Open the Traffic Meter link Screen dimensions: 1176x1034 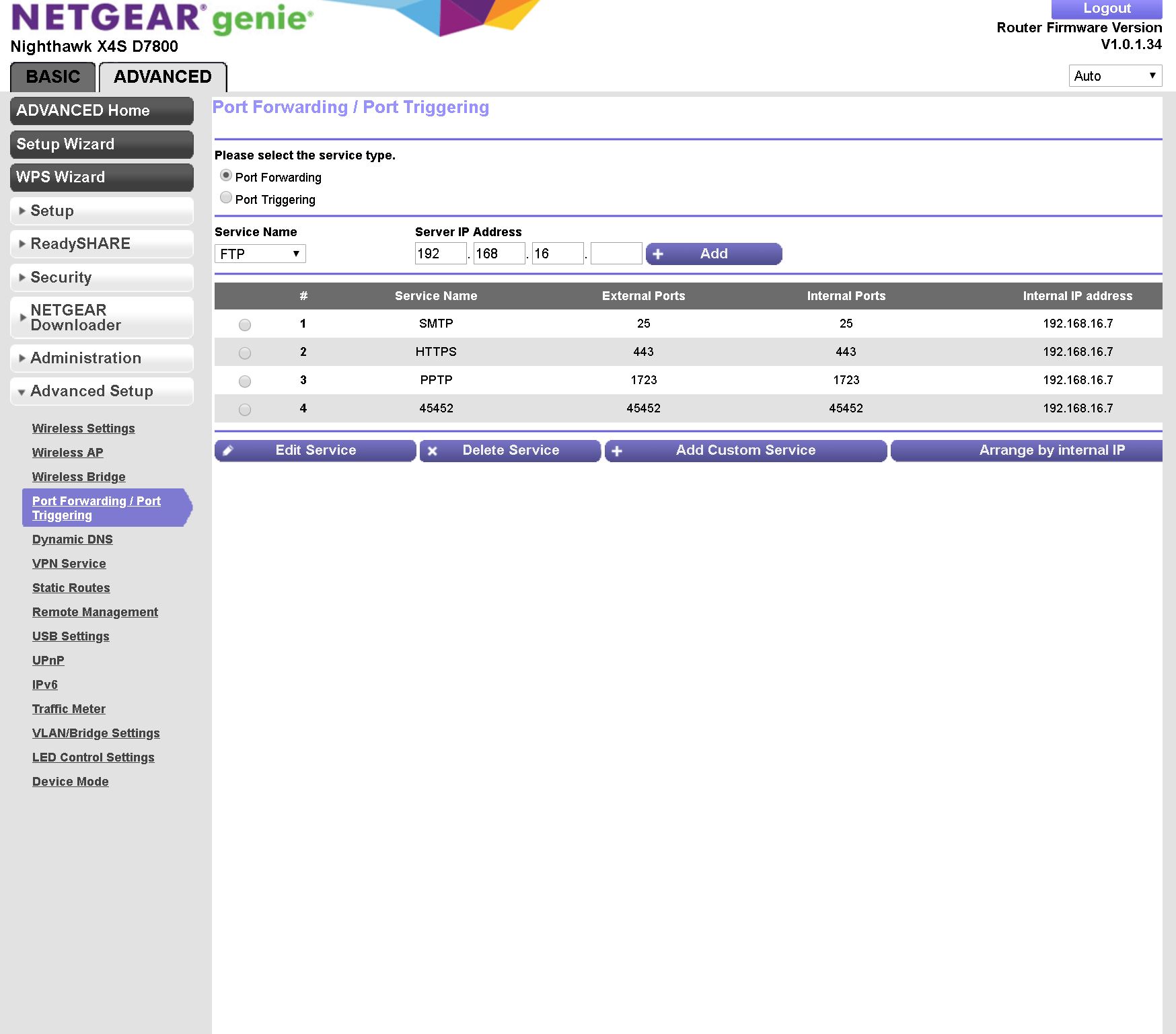[69, 709]
